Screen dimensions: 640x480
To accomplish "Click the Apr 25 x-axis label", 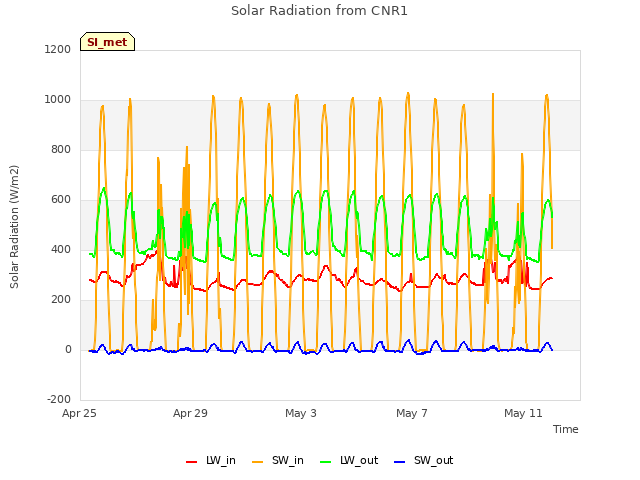I will (79, 413).
